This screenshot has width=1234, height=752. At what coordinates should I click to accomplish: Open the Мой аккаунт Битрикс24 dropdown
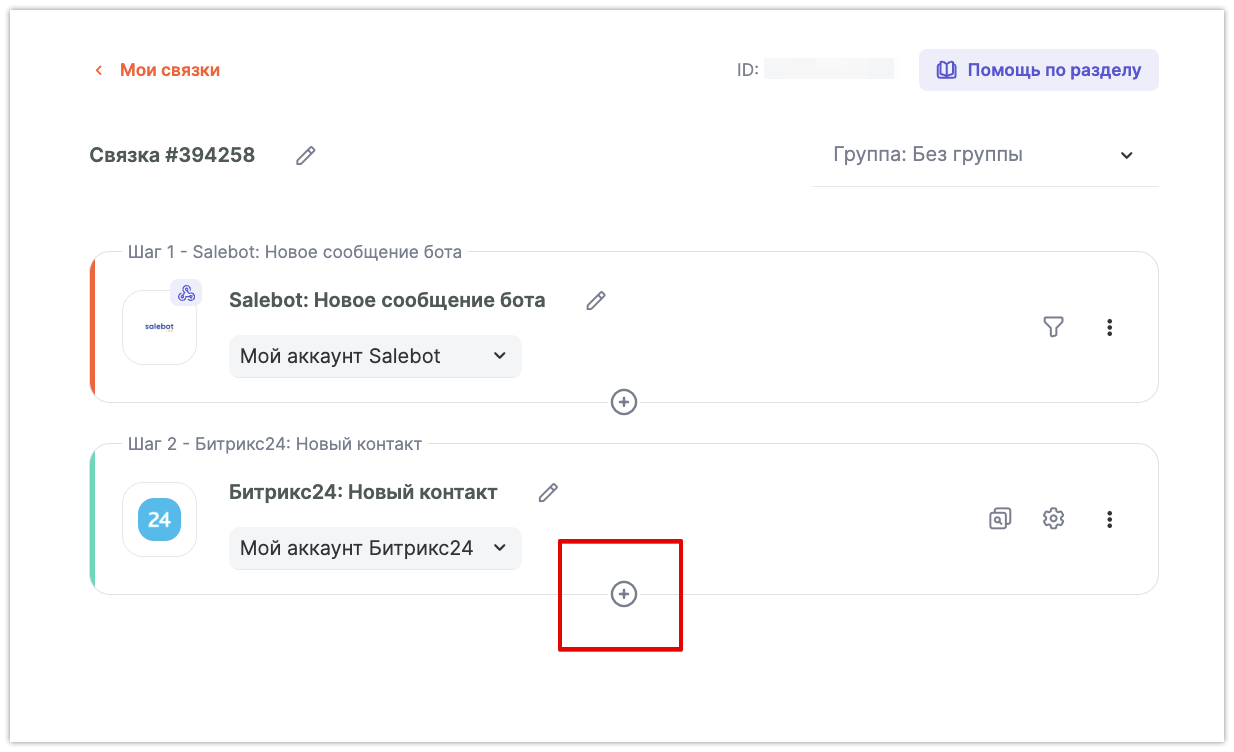tap(375, 548)
